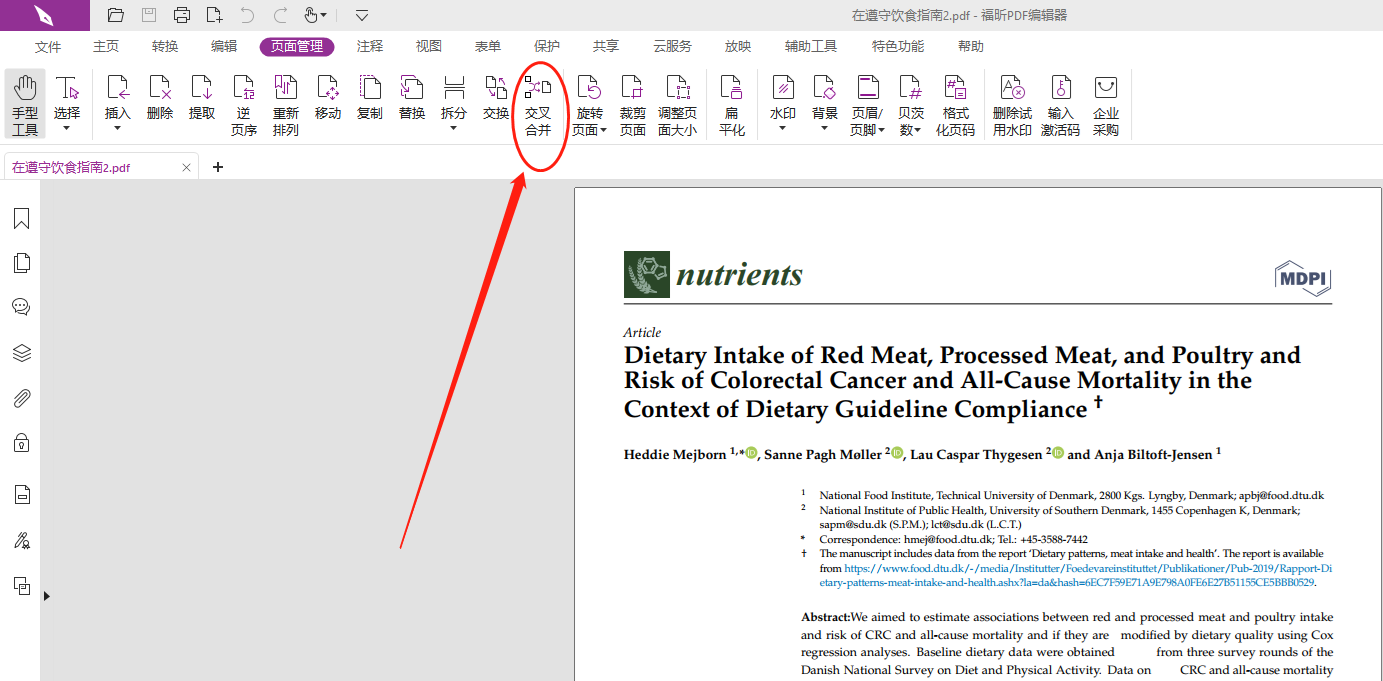Select the 逆页序 reverse pages tool
The height and width of the screenshot is (681, 1383).
click(244, 104)
